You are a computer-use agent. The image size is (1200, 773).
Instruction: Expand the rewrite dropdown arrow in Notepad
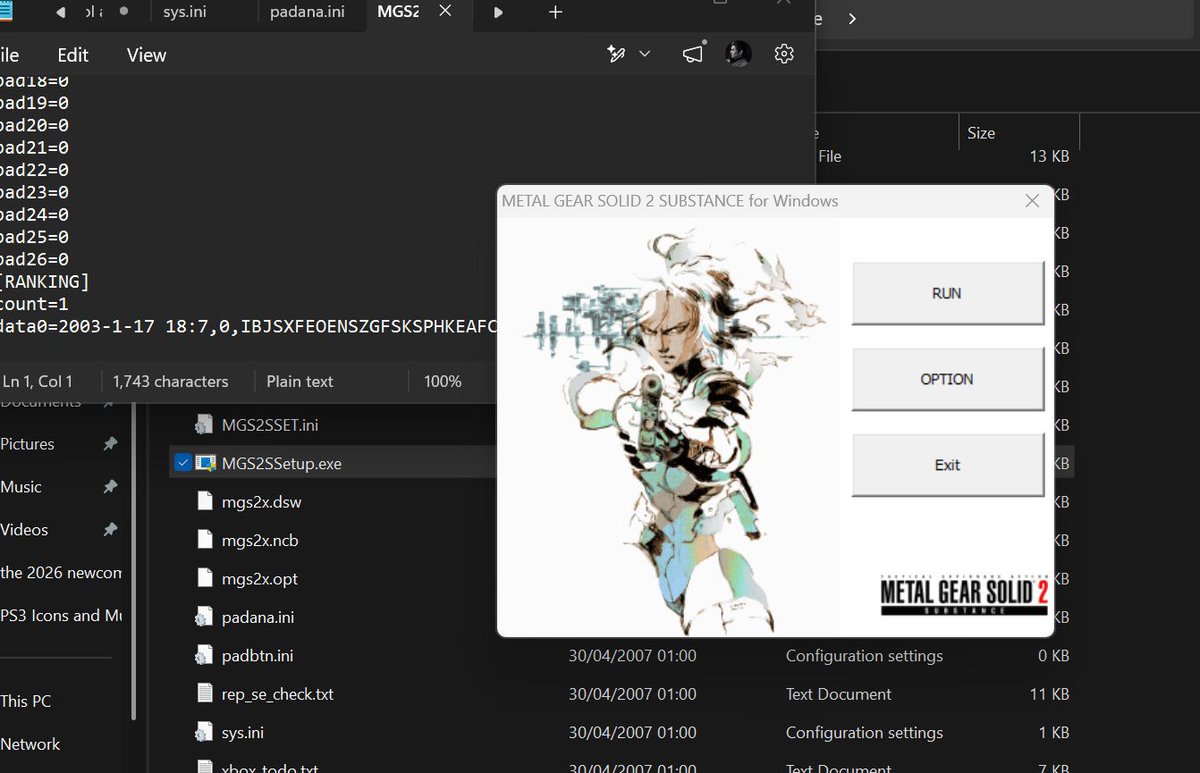(x=645, y=54)
